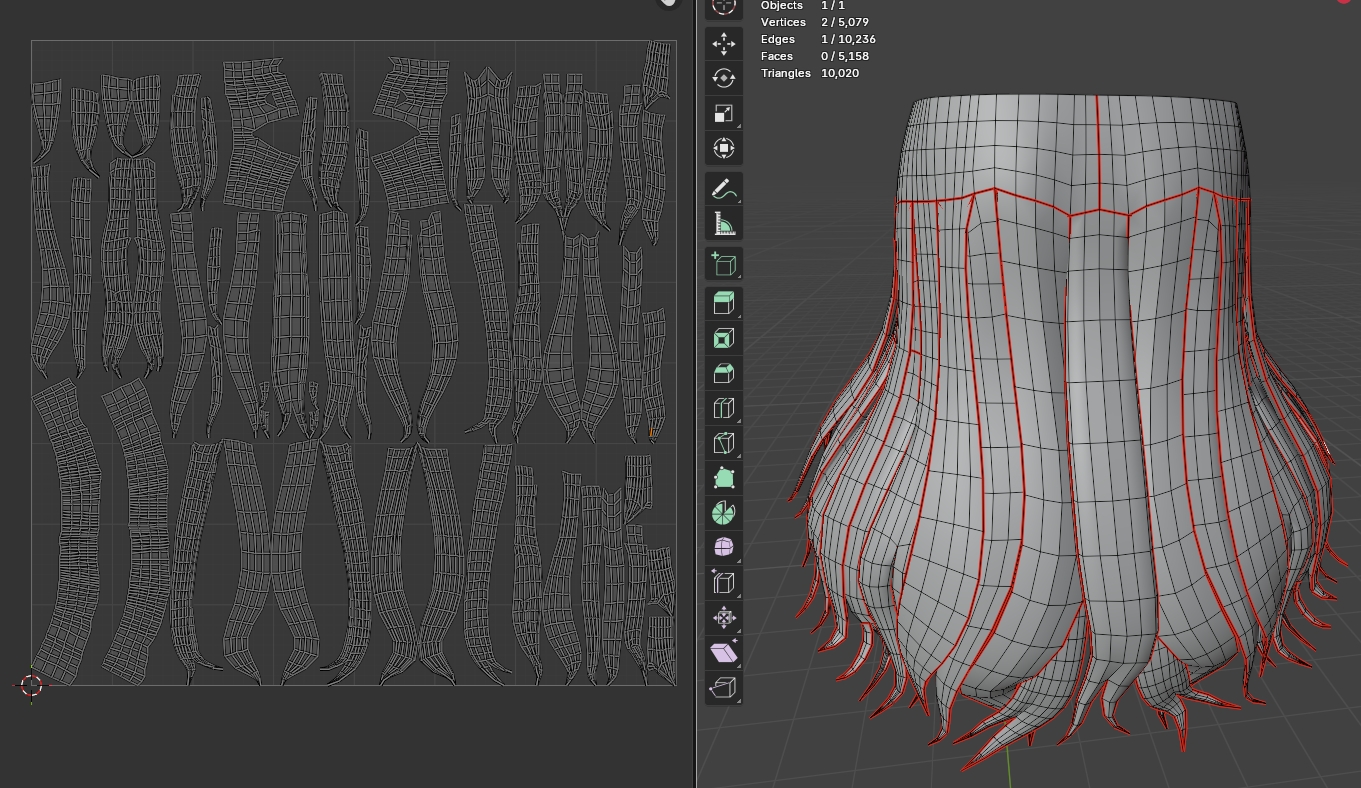Screen dimensions: 1361x788
Task: Click the 2D cursor in the UV editor
Action: click(31, 685)
